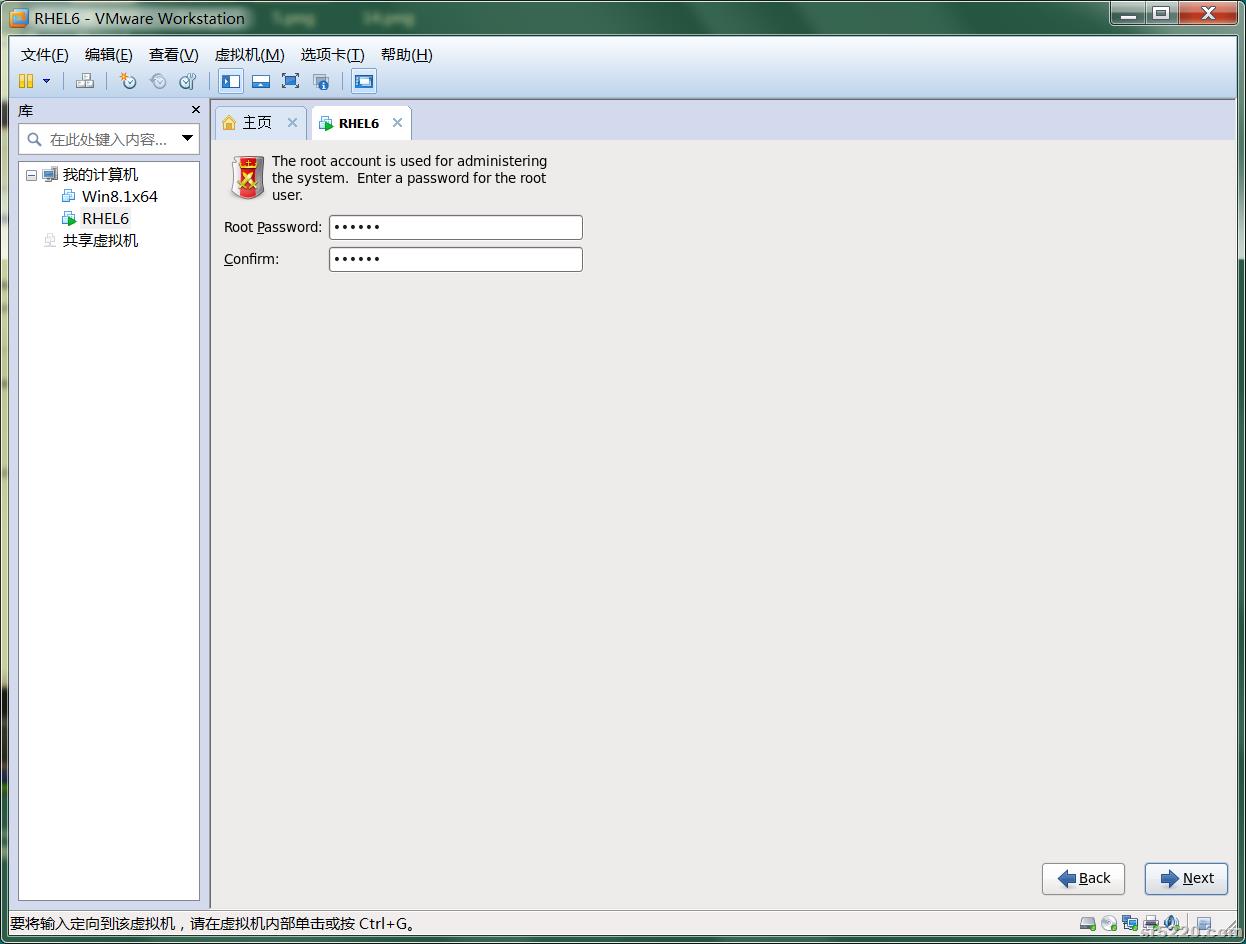The height and width of the screenshot is (944, 1246).
Task: Click the 我的计算机 computer icon
Action: point(50,175)
